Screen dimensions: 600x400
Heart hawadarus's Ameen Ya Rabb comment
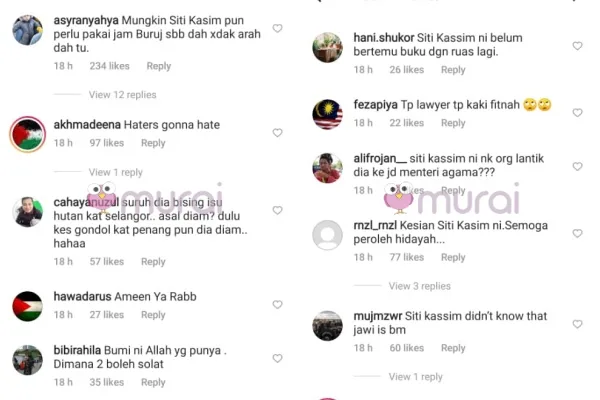(277, 305)
